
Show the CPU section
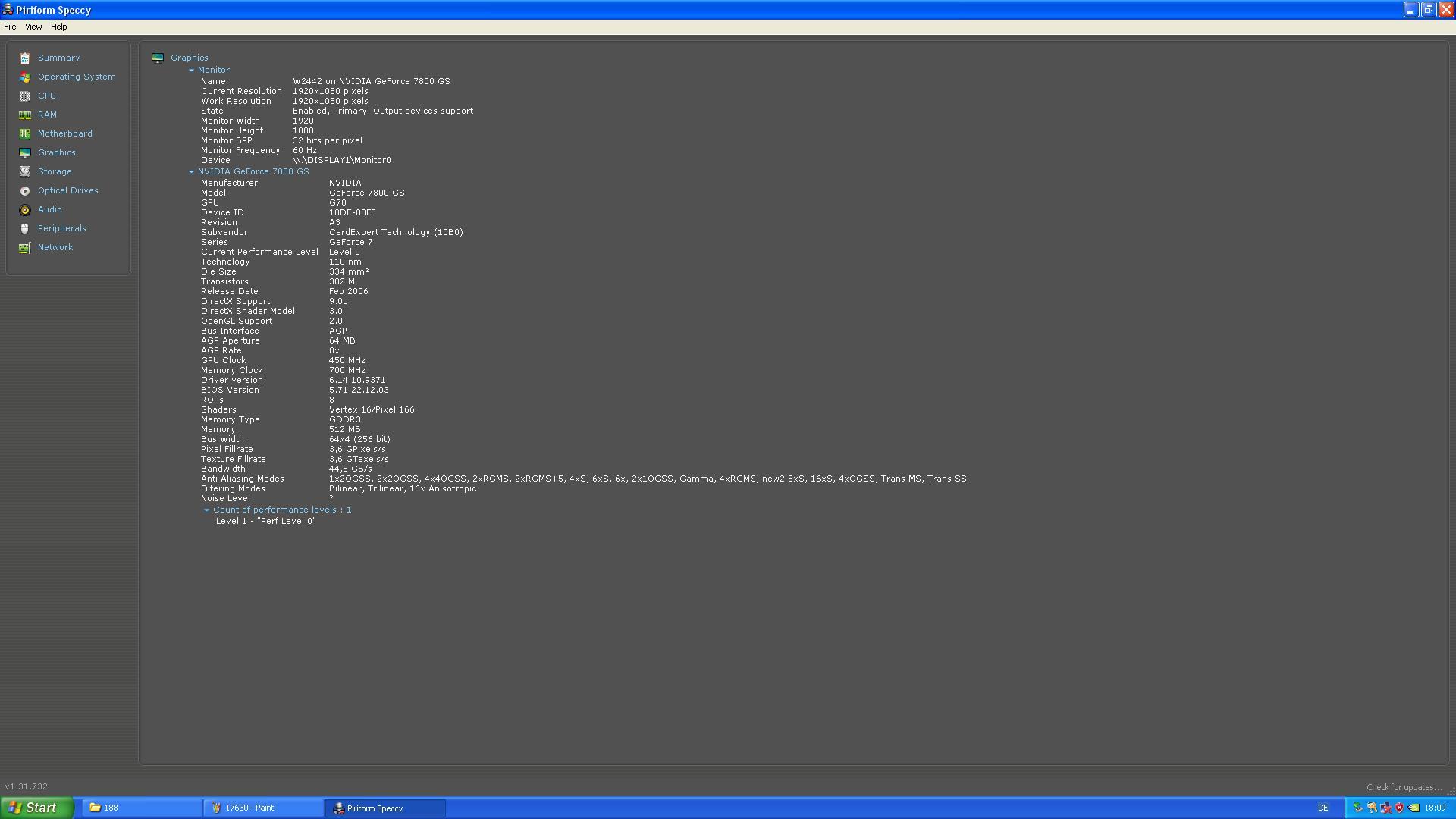point(47,96)
